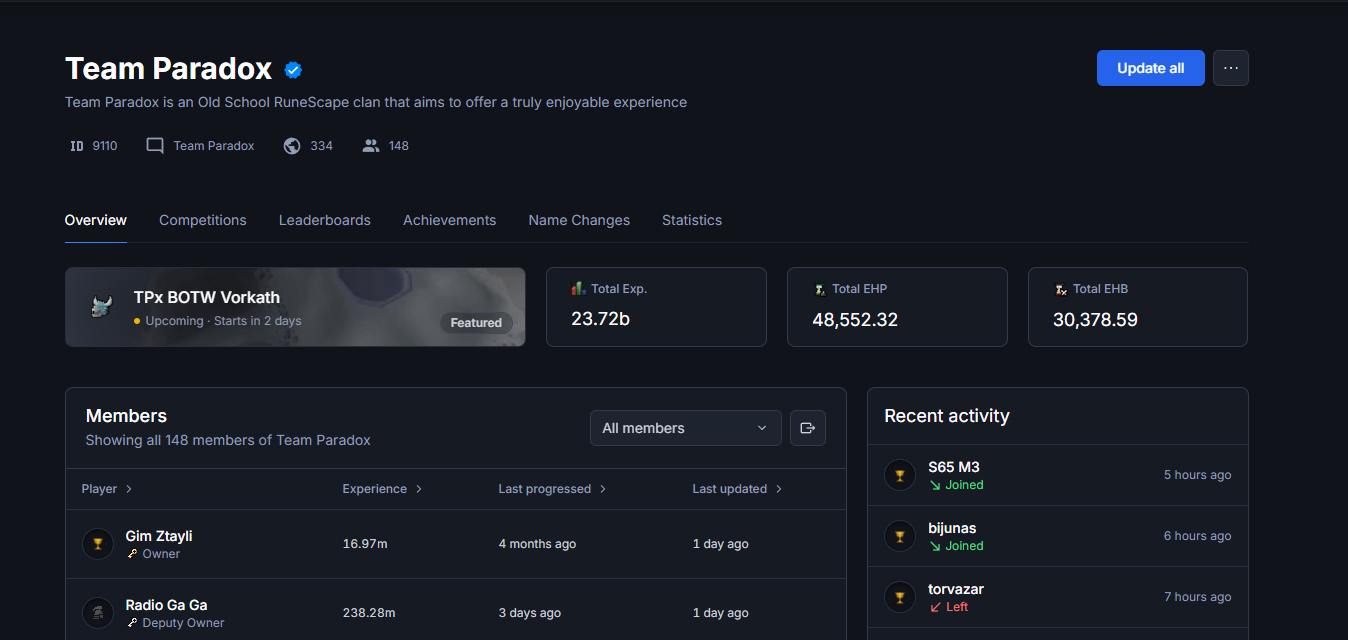Click Radio Ga Ga's avatar icon
The image size is (1348, 640).
click(98, 613)
